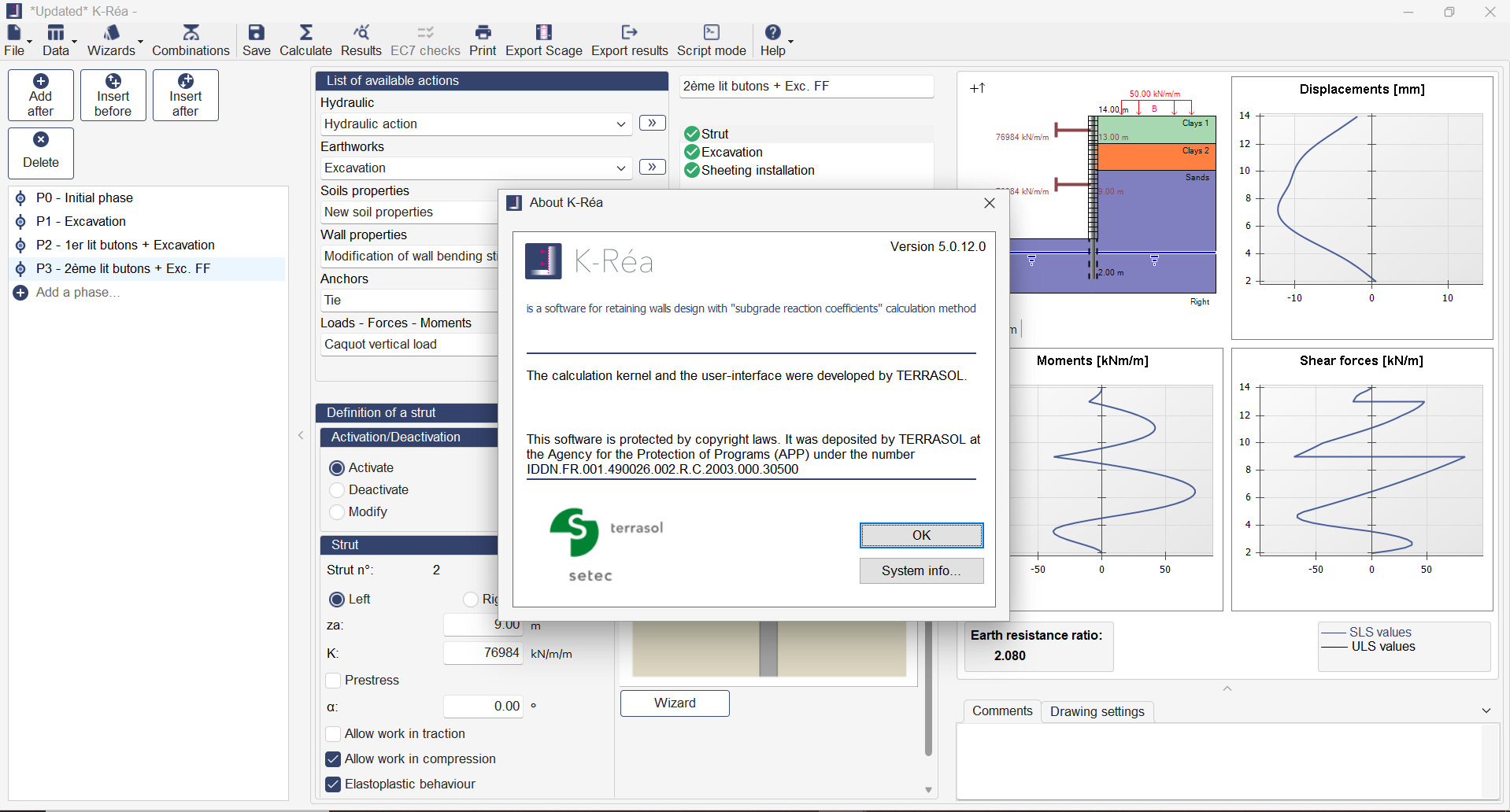Click the green check icon beside Strut

692,134
